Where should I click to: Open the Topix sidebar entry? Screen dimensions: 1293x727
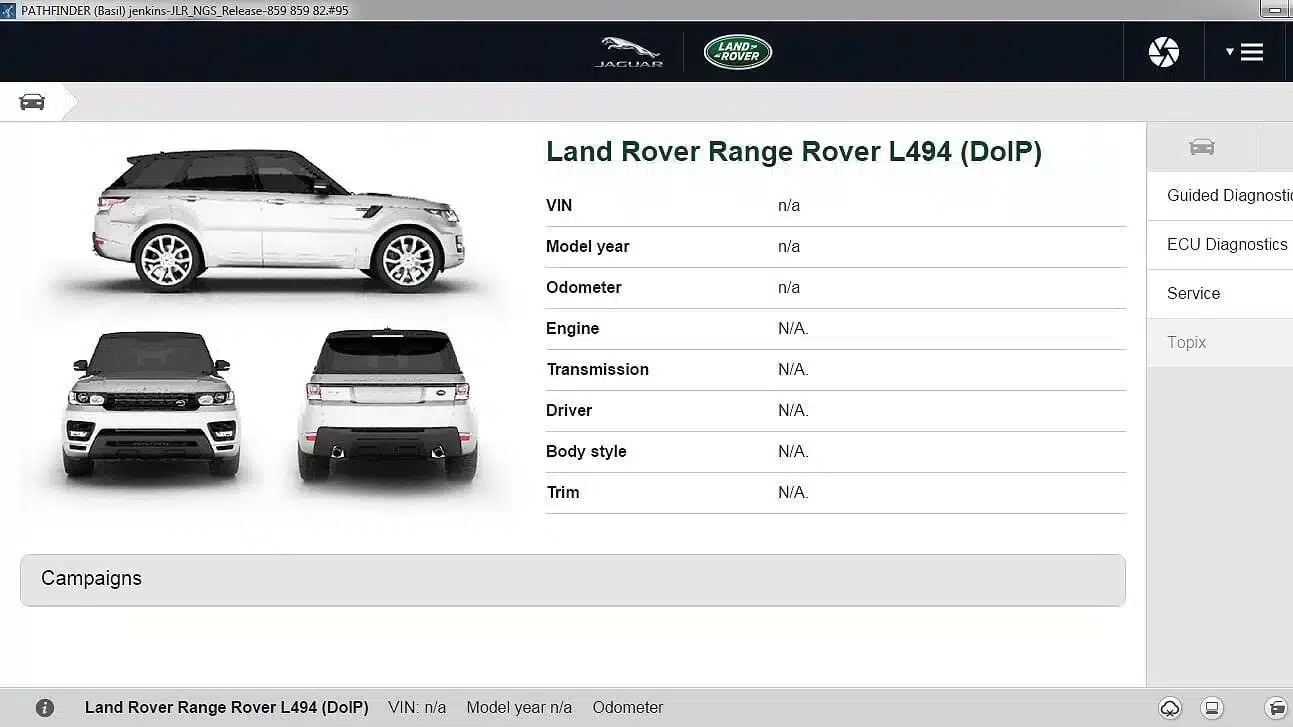(x=1186, y=342)
